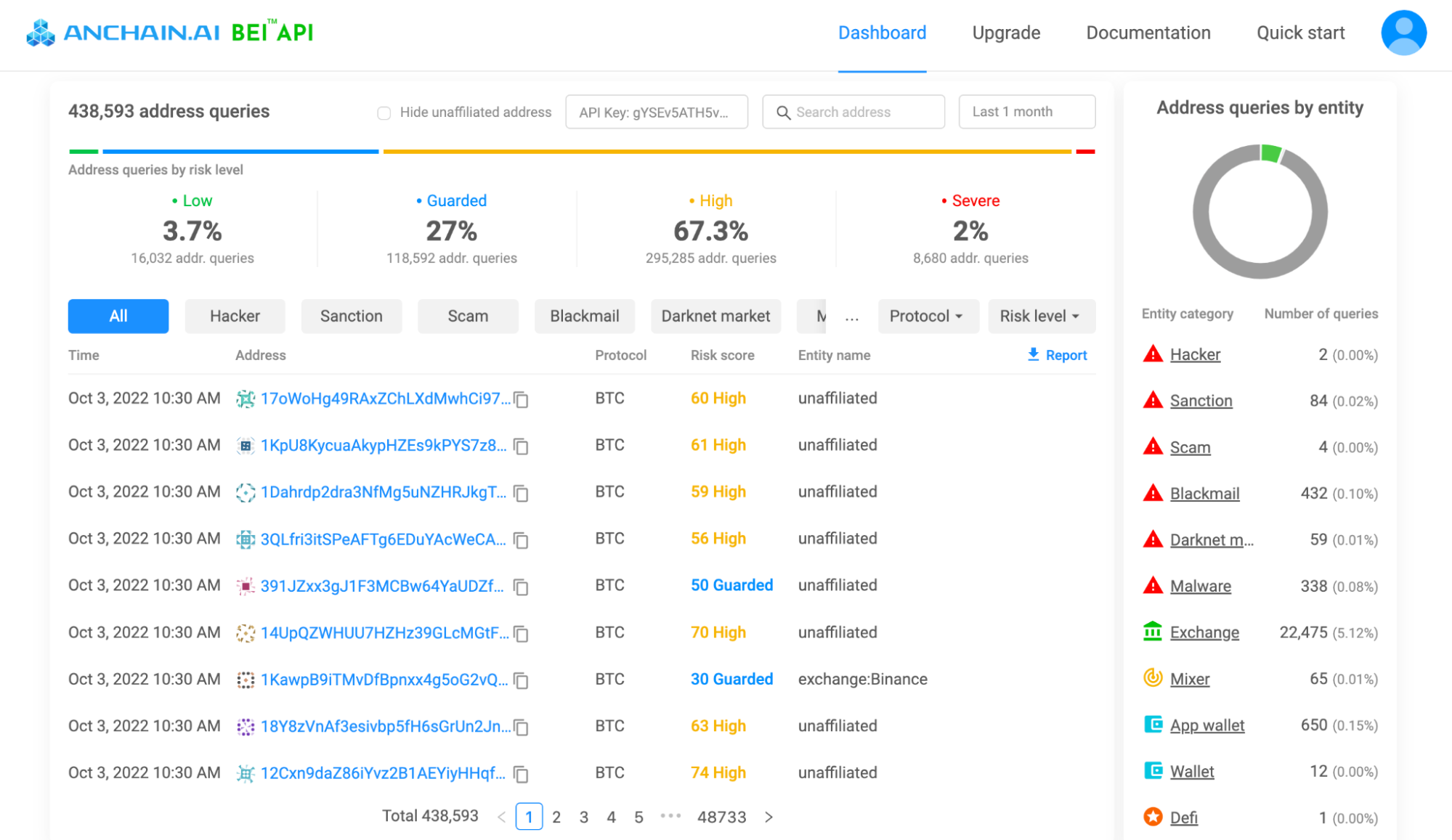This screenshot has width=1452, height=840.
Task: Navigate to the Documentation menu
Action: point(1148,33)
